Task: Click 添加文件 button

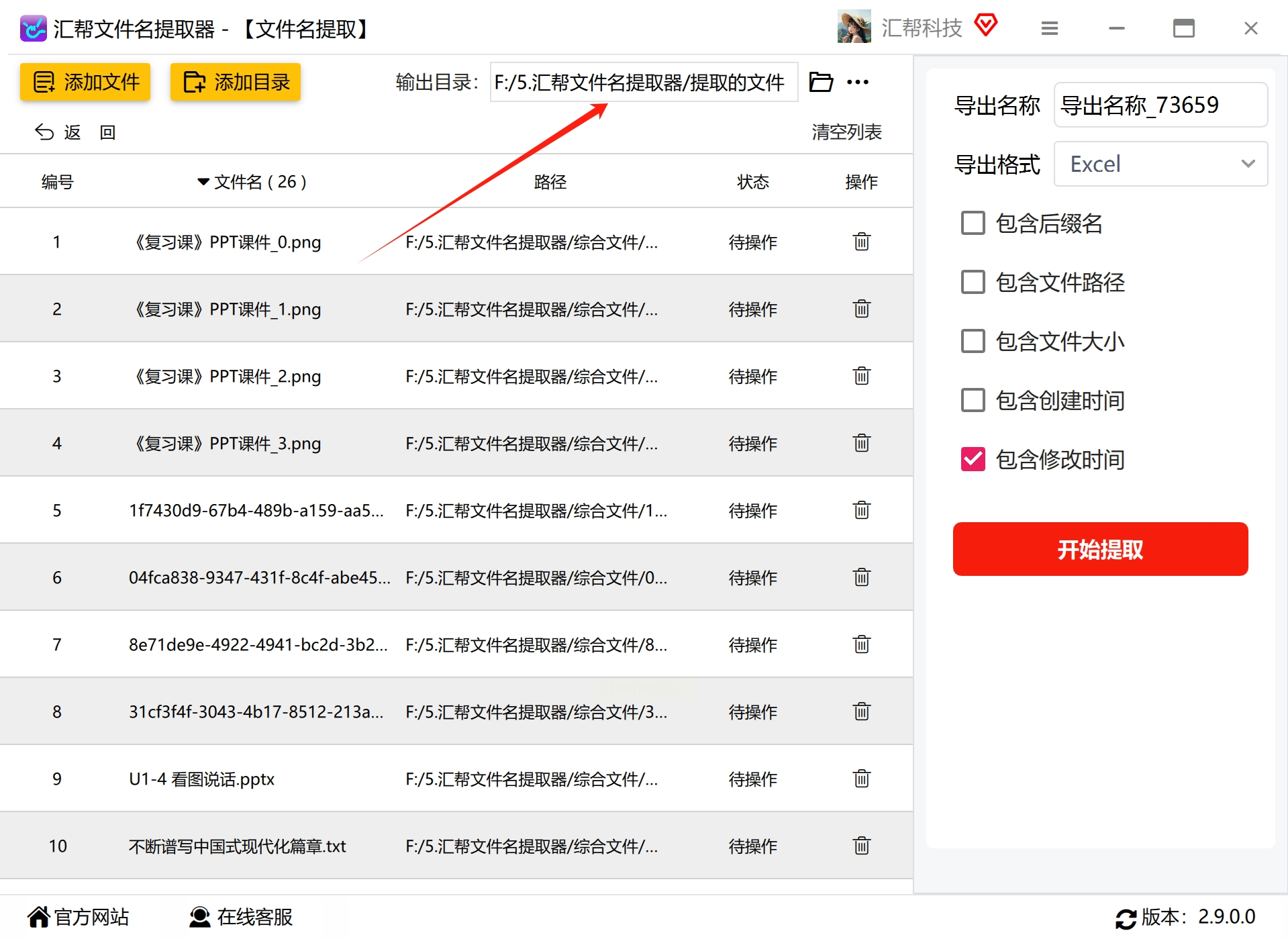Action: pos(85,82)
